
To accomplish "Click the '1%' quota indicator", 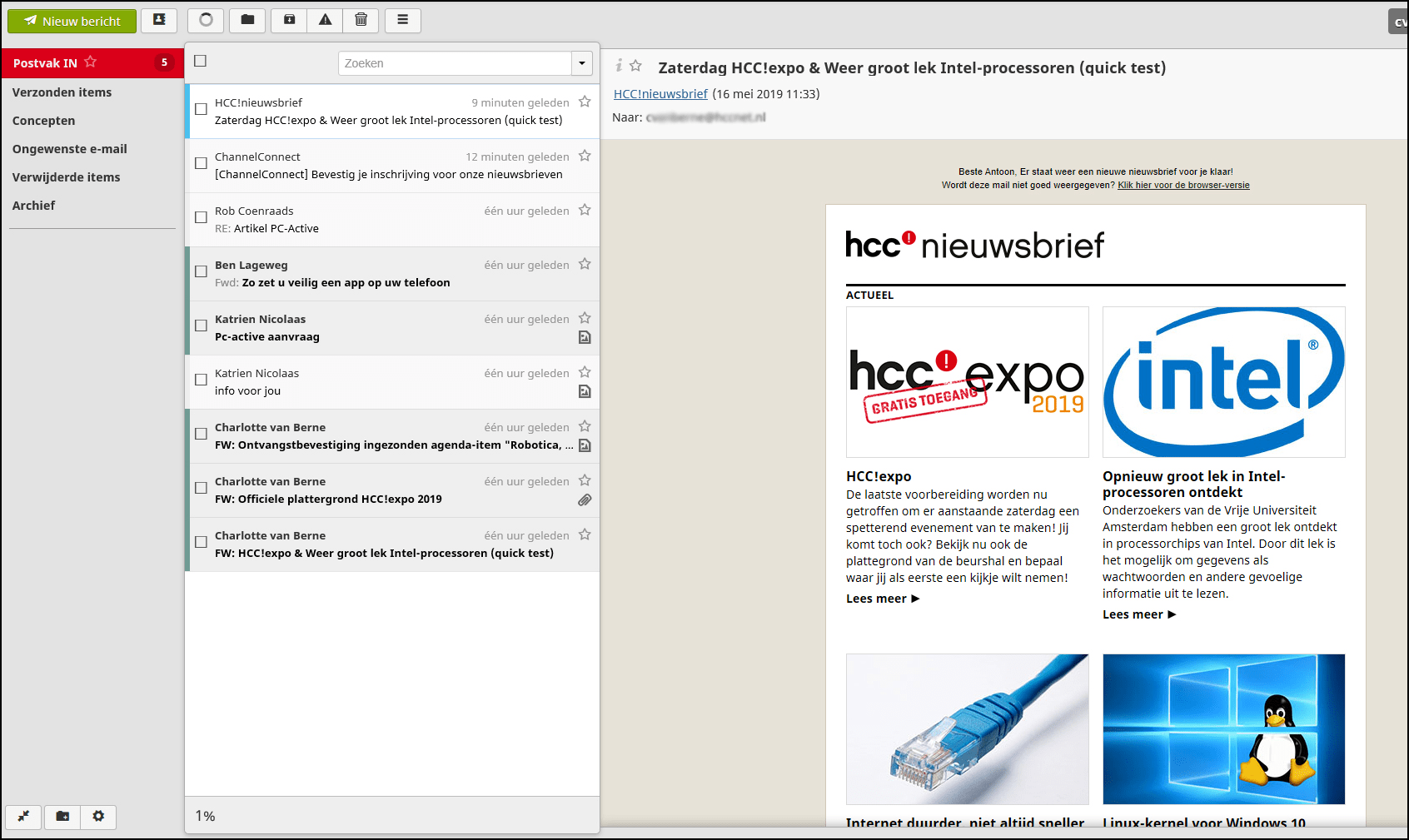I will pos(205,816).
